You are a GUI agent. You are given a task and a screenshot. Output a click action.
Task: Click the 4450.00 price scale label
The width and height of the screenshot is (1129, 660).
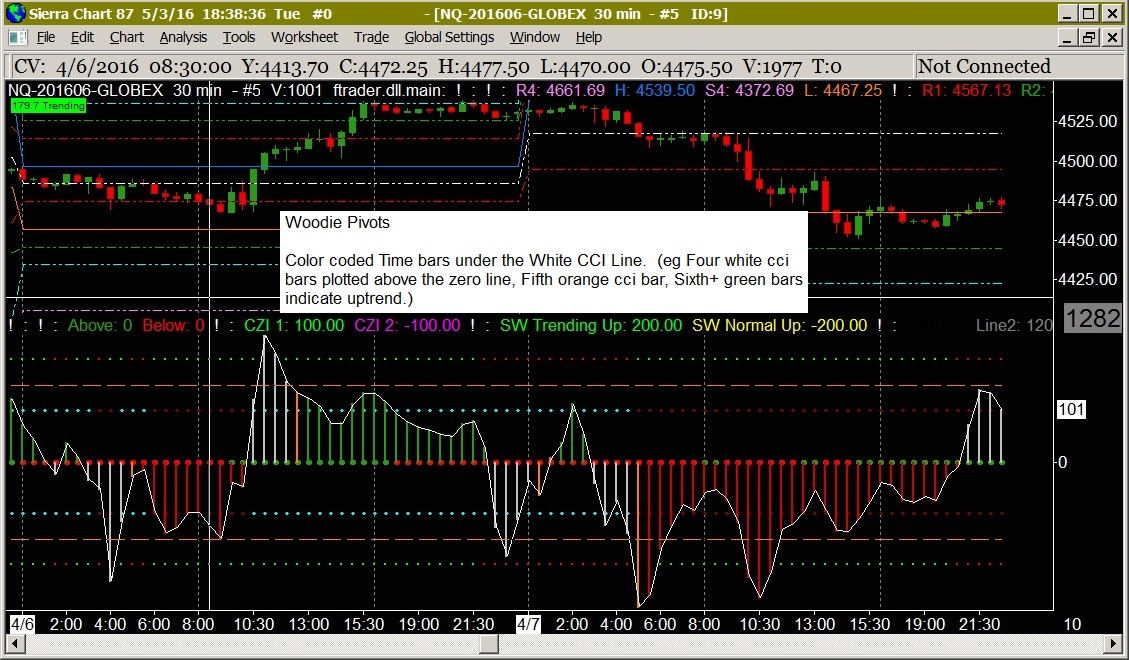pyautogui.click(x=1087, y=240)
